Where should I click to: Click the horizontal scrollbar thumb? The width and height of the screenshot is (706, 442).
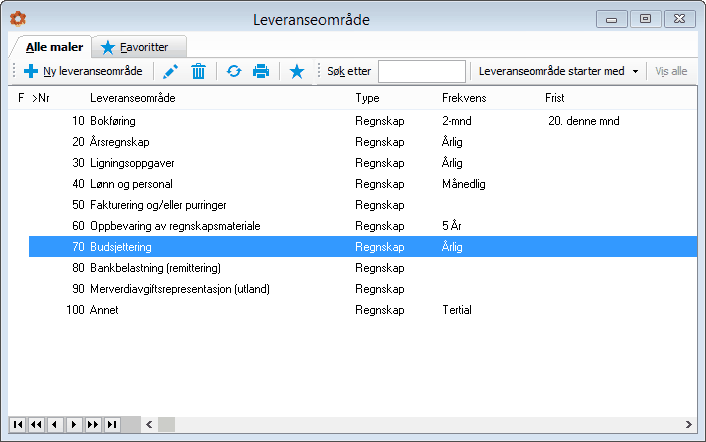point(166,424)
